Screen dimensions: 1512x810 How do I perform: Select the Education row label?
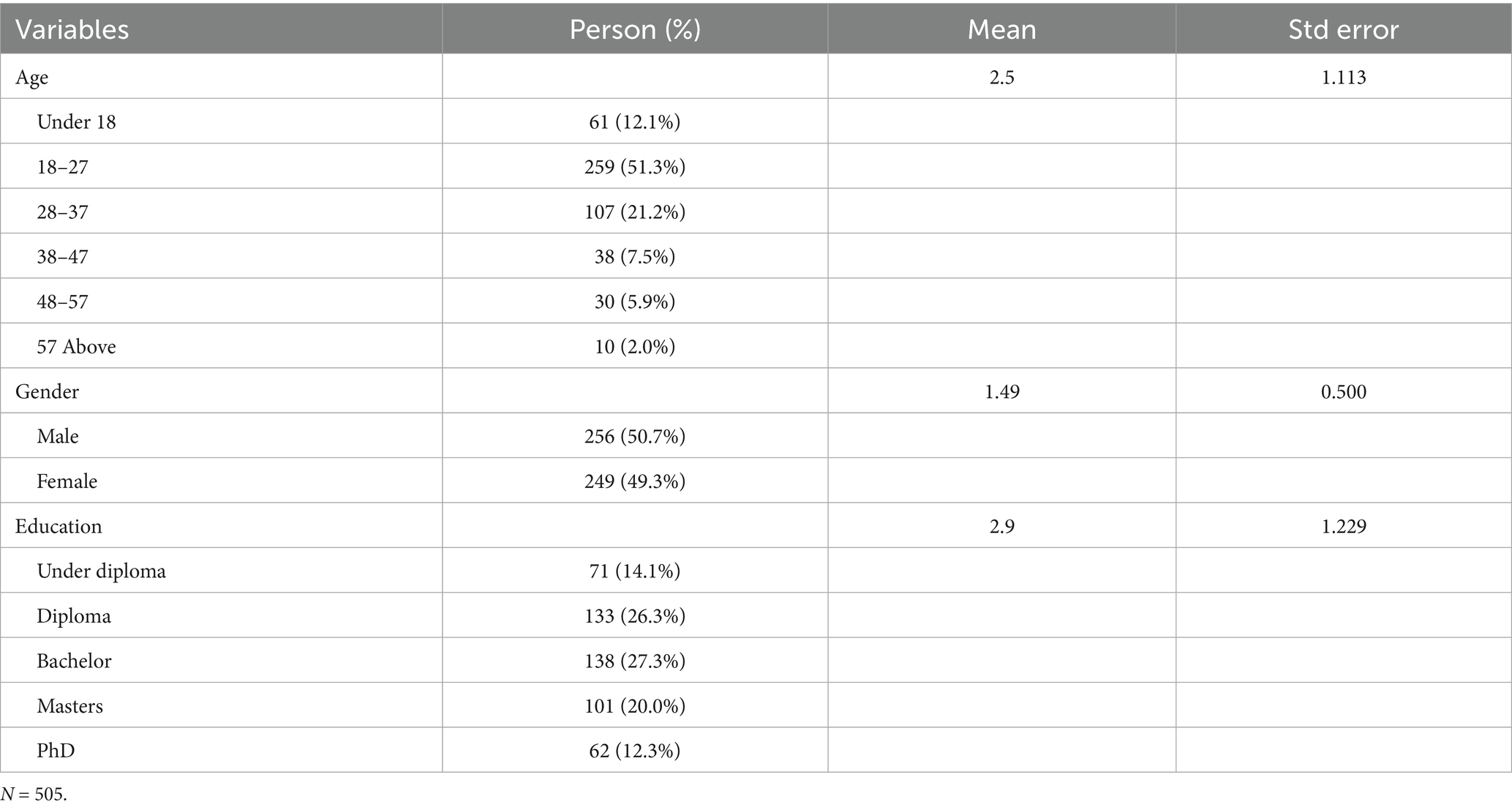pyautogui.click(x=59, y=527)
